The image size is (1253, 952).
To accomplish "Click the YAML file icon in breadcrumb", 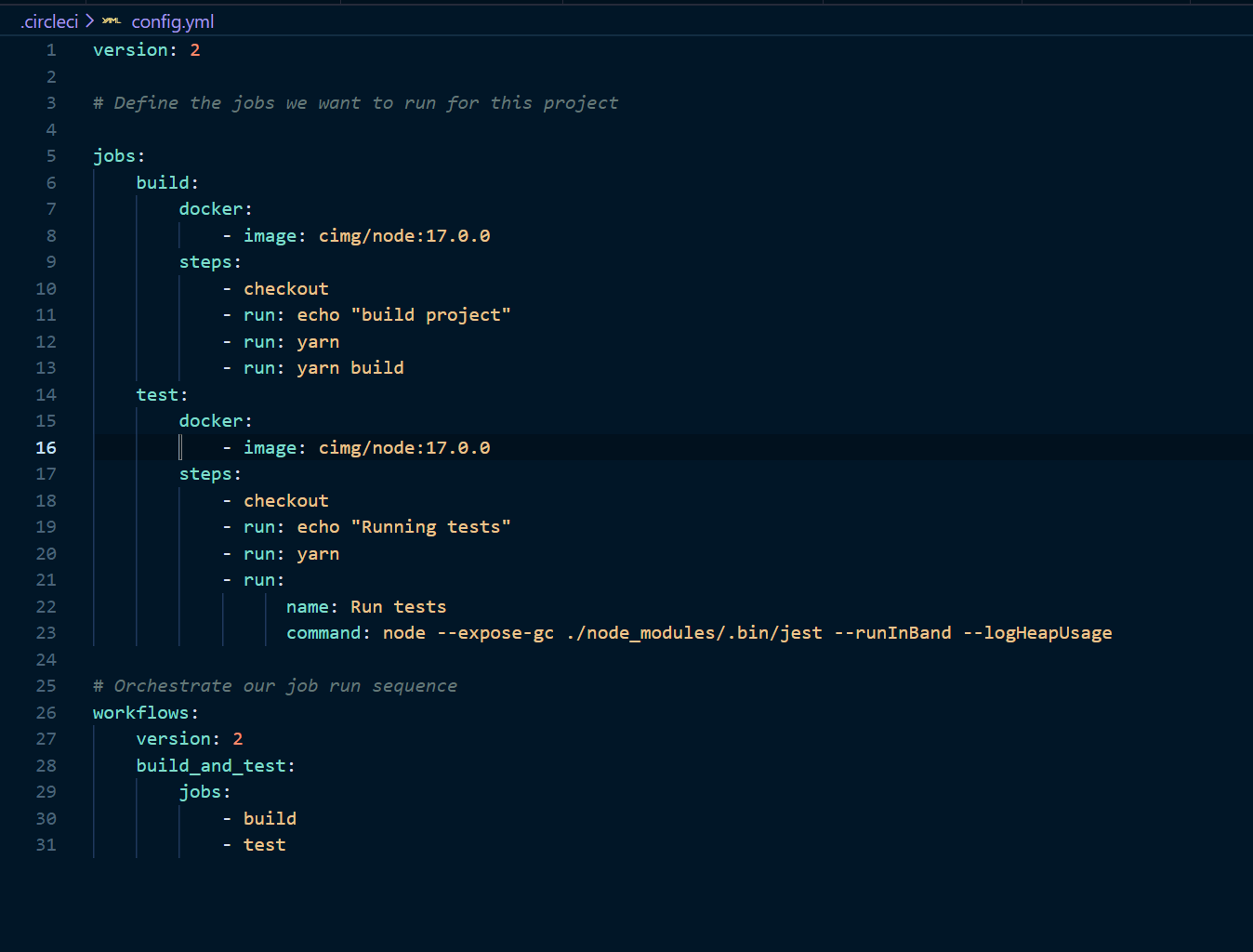I will 112,21.
